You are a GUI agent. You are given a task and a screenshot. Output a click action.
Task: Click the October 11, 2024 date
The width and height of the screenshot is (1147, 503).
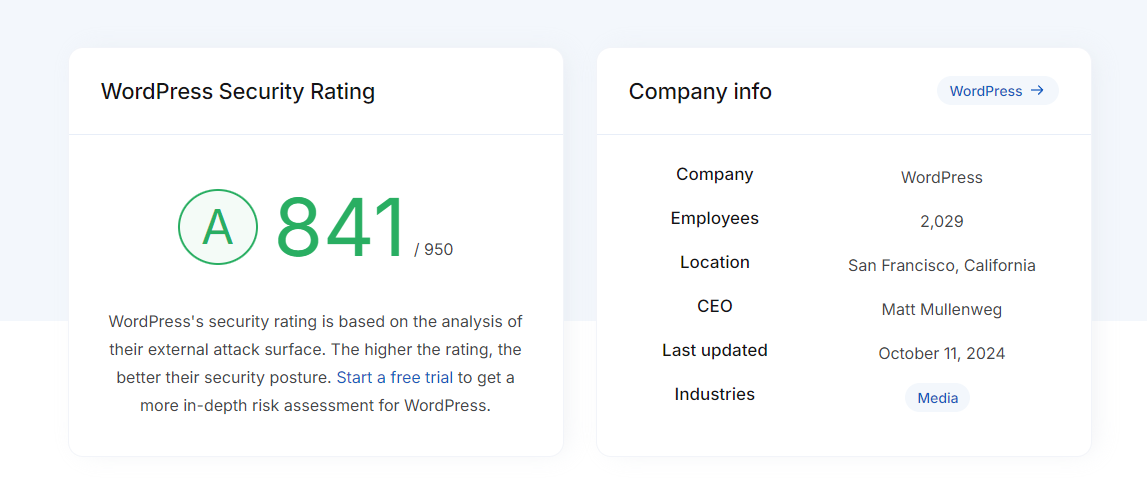point(941,354)
